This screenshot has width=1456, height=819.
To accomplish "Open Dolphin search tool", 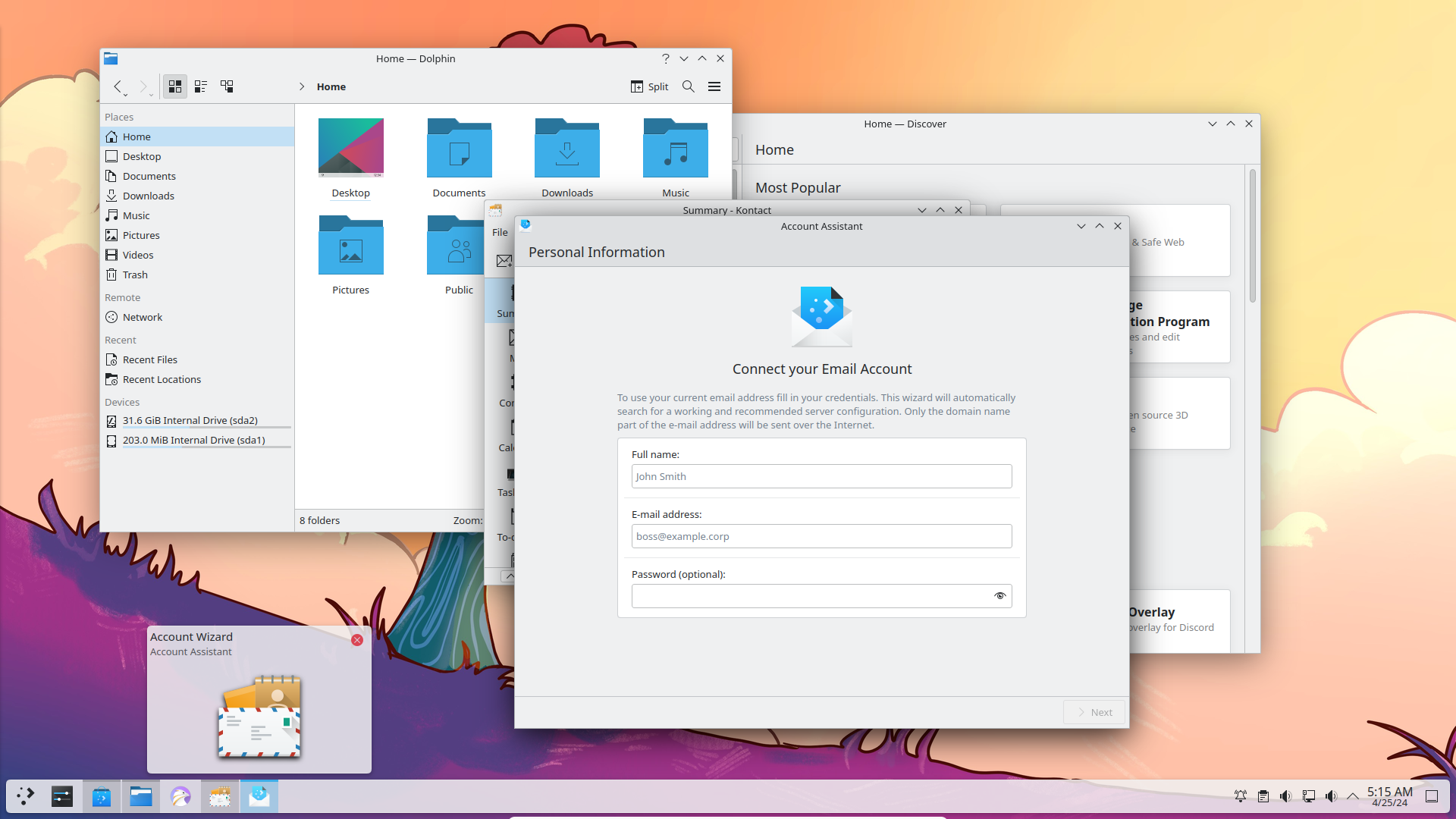I will [689, 86].
